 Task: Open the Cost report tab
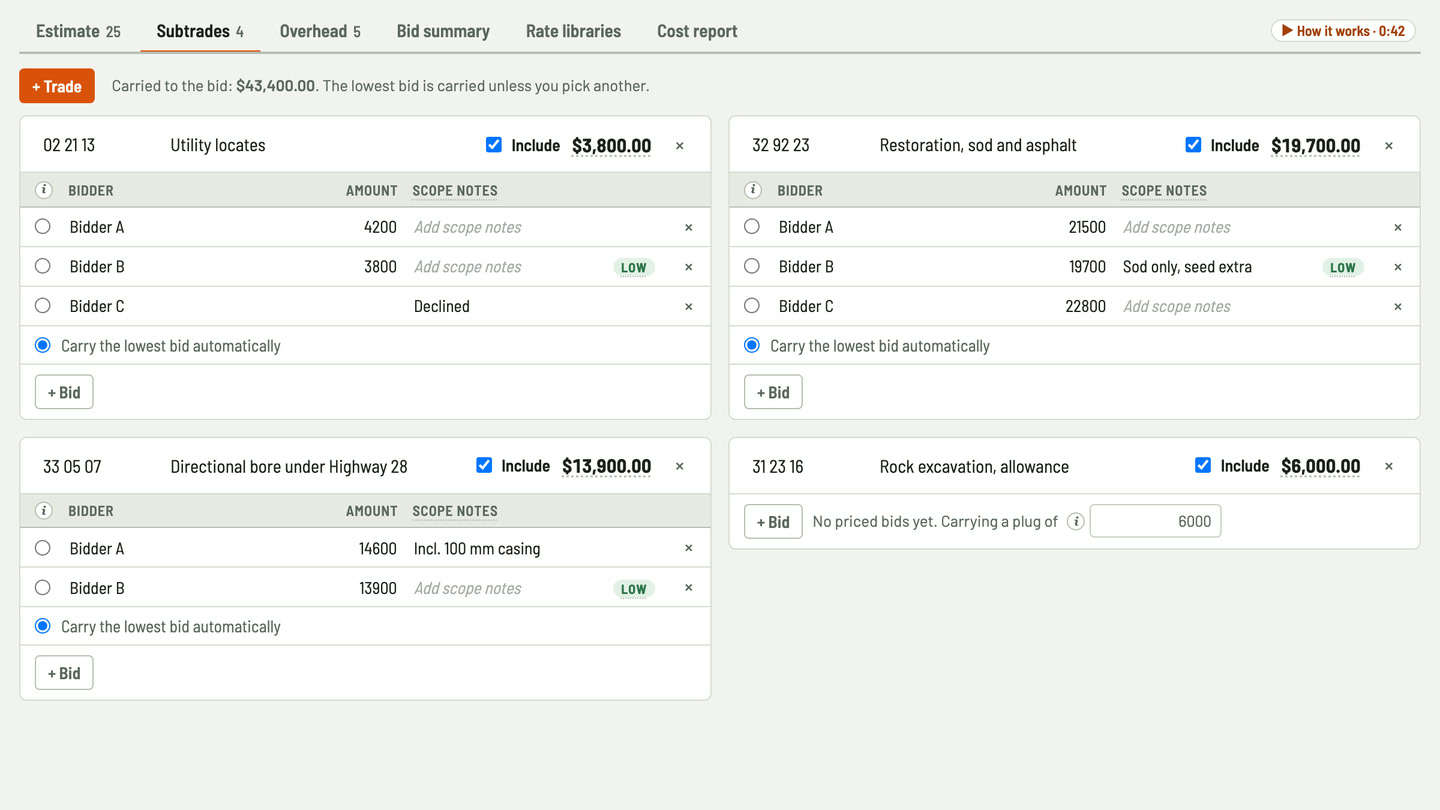point(697,31)
